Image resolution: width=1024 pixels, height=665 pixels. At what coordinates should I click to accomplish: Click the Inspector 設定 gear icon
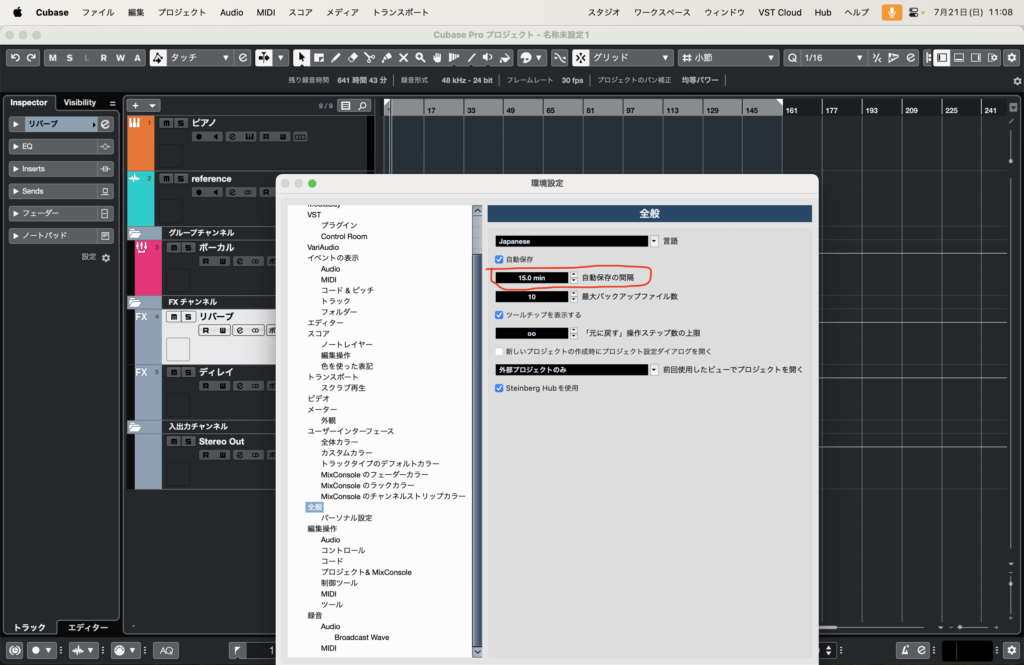coord(106,257)
